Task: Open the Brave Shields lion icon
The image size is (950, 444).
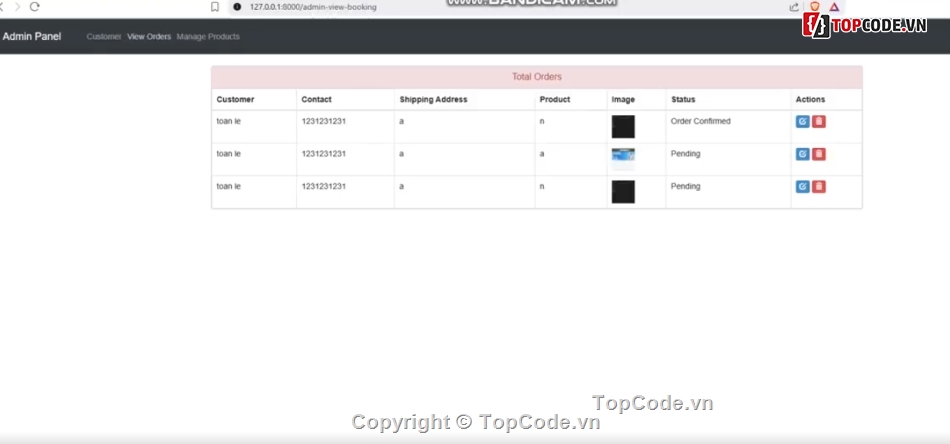Action: pyautogui.click(x=814, y=7)
